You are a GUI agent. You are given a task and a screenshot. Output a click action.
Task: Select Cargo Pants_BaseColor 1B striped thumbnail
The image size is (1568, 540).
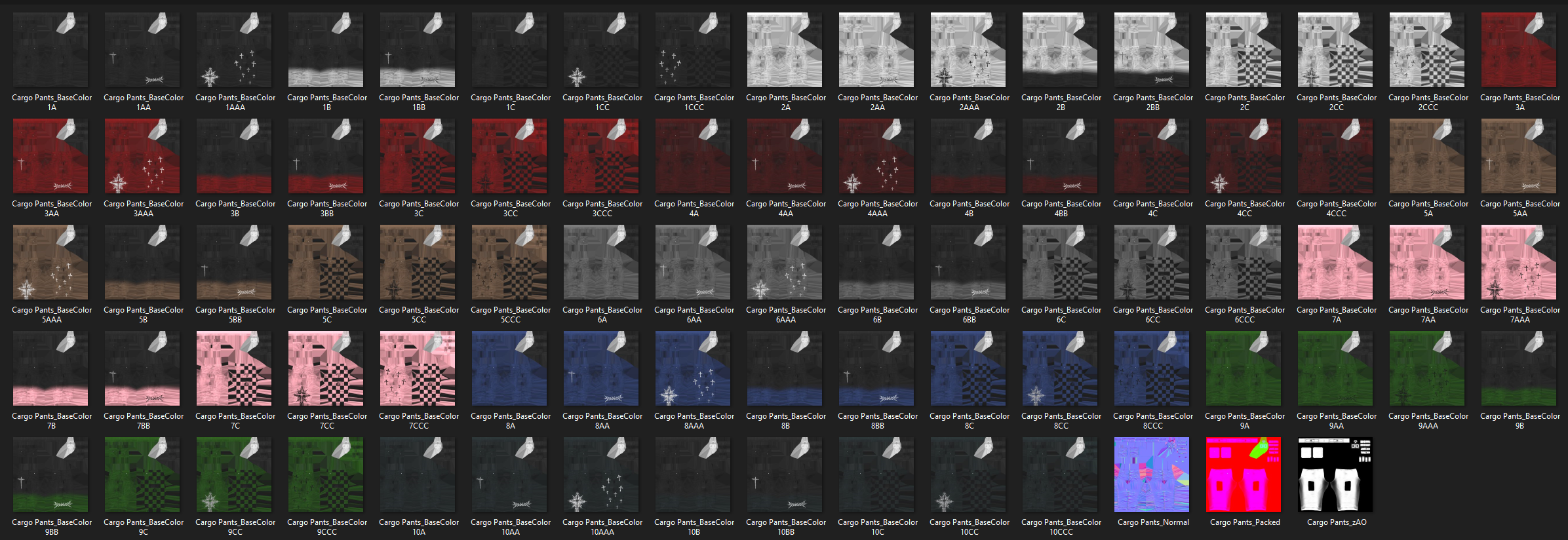click(x=326, y=50)
